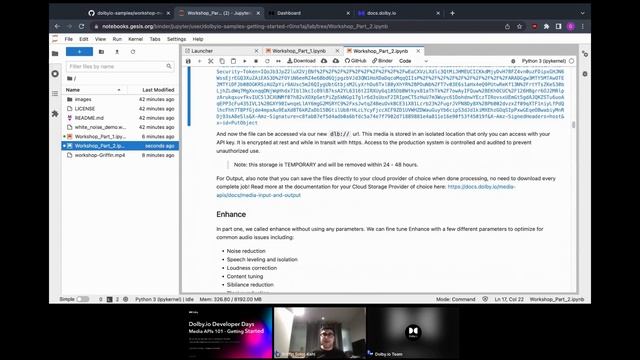This screenshot has width=640, height=360.
Task: Open the Extension Manager puzzle icon
Action: 55,113
